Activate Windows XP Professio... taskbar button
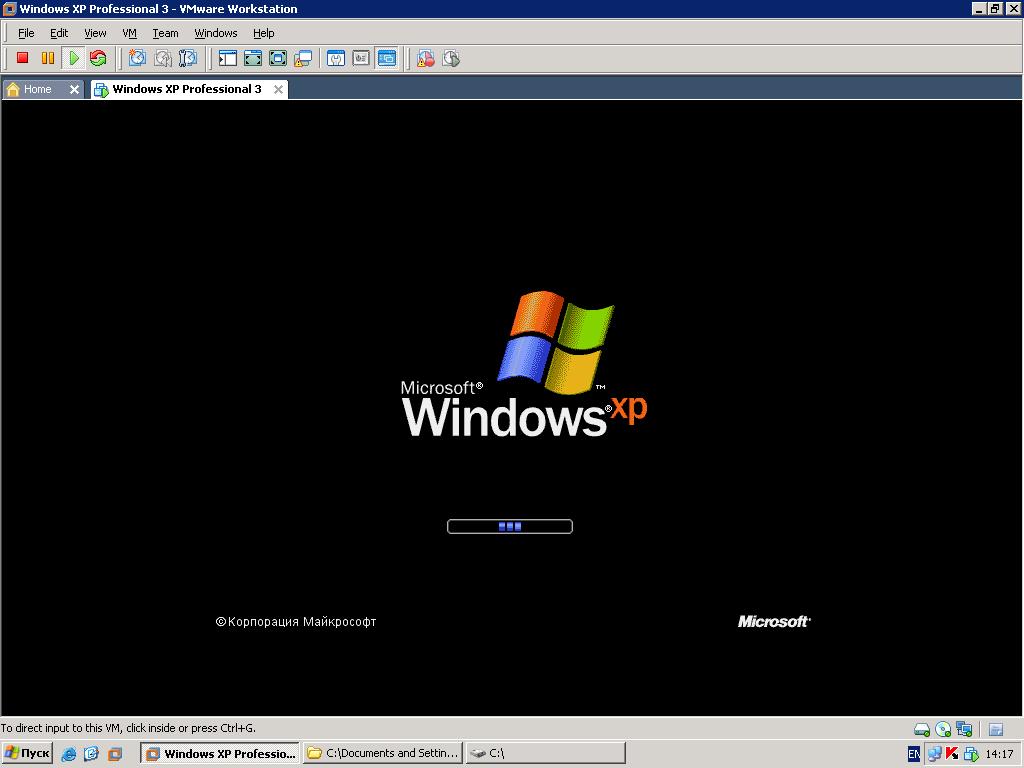 pyautogui.click(x=220, y=754)
